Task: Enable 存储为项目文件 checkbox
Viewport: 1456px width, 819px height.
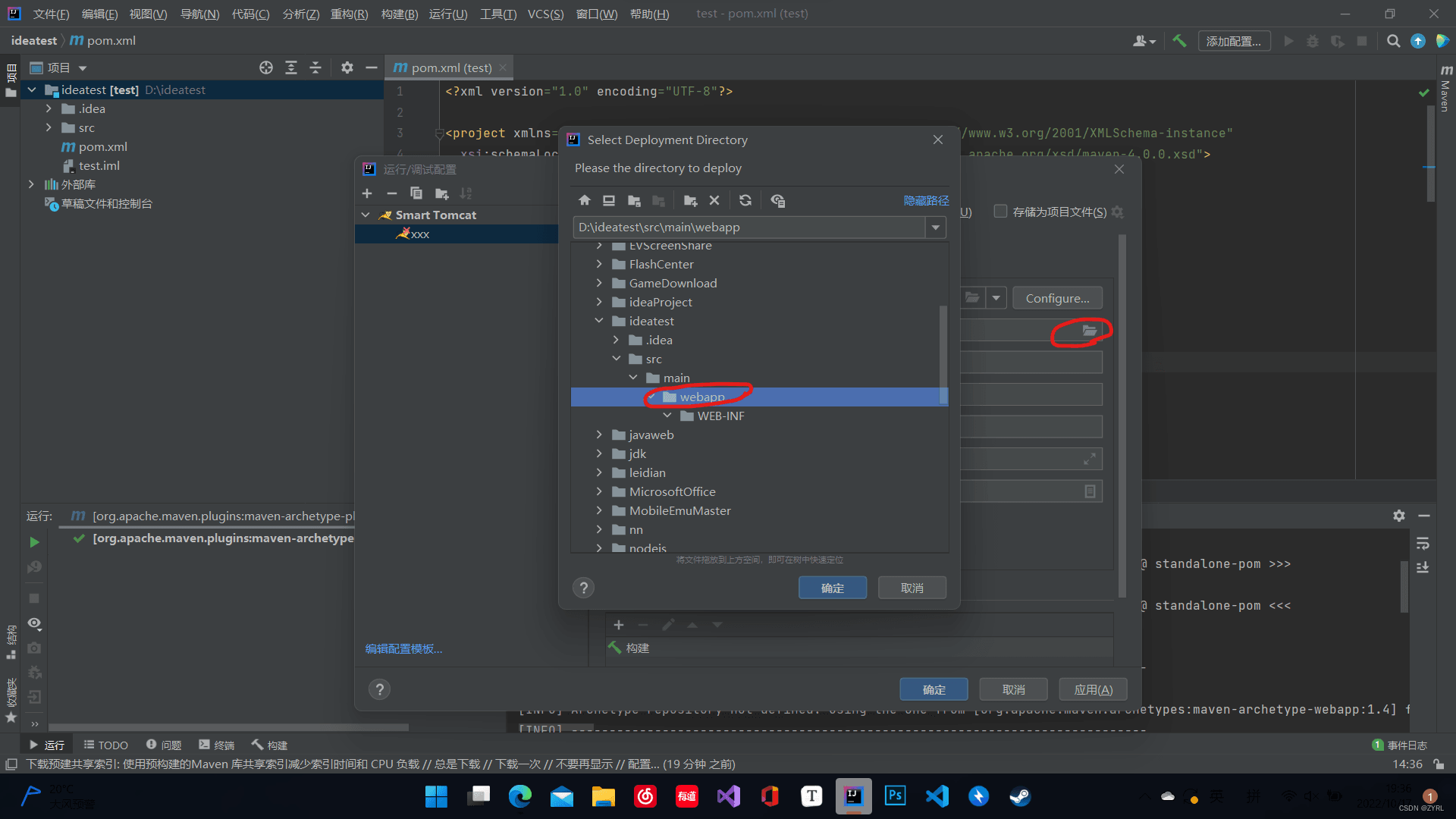Action: pos(1000,212)
